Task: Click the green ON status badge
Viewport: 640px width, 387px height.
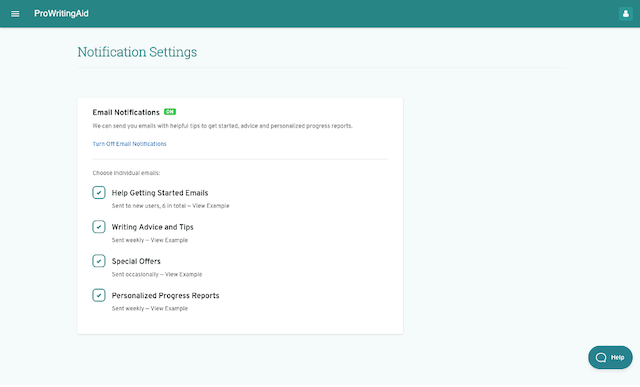Action: 170,112
